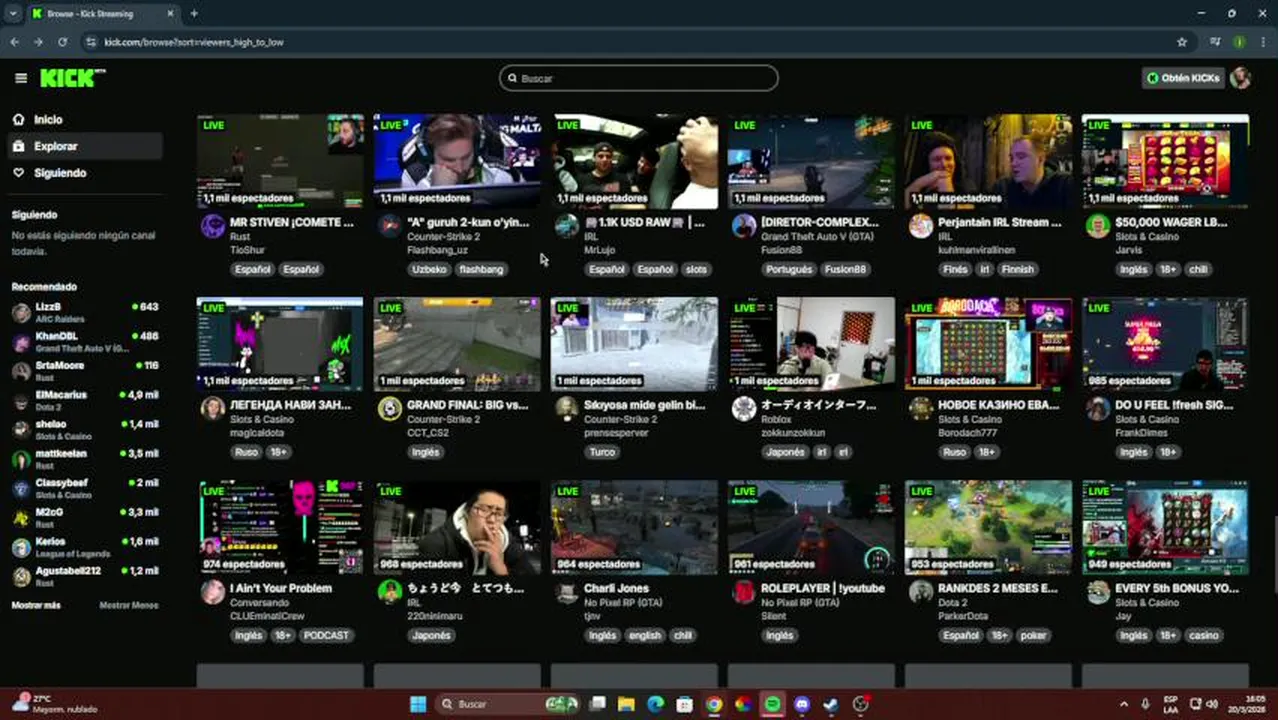
Task: Click the Turco tag under prensesperver
Action: [x=602, y=452]
